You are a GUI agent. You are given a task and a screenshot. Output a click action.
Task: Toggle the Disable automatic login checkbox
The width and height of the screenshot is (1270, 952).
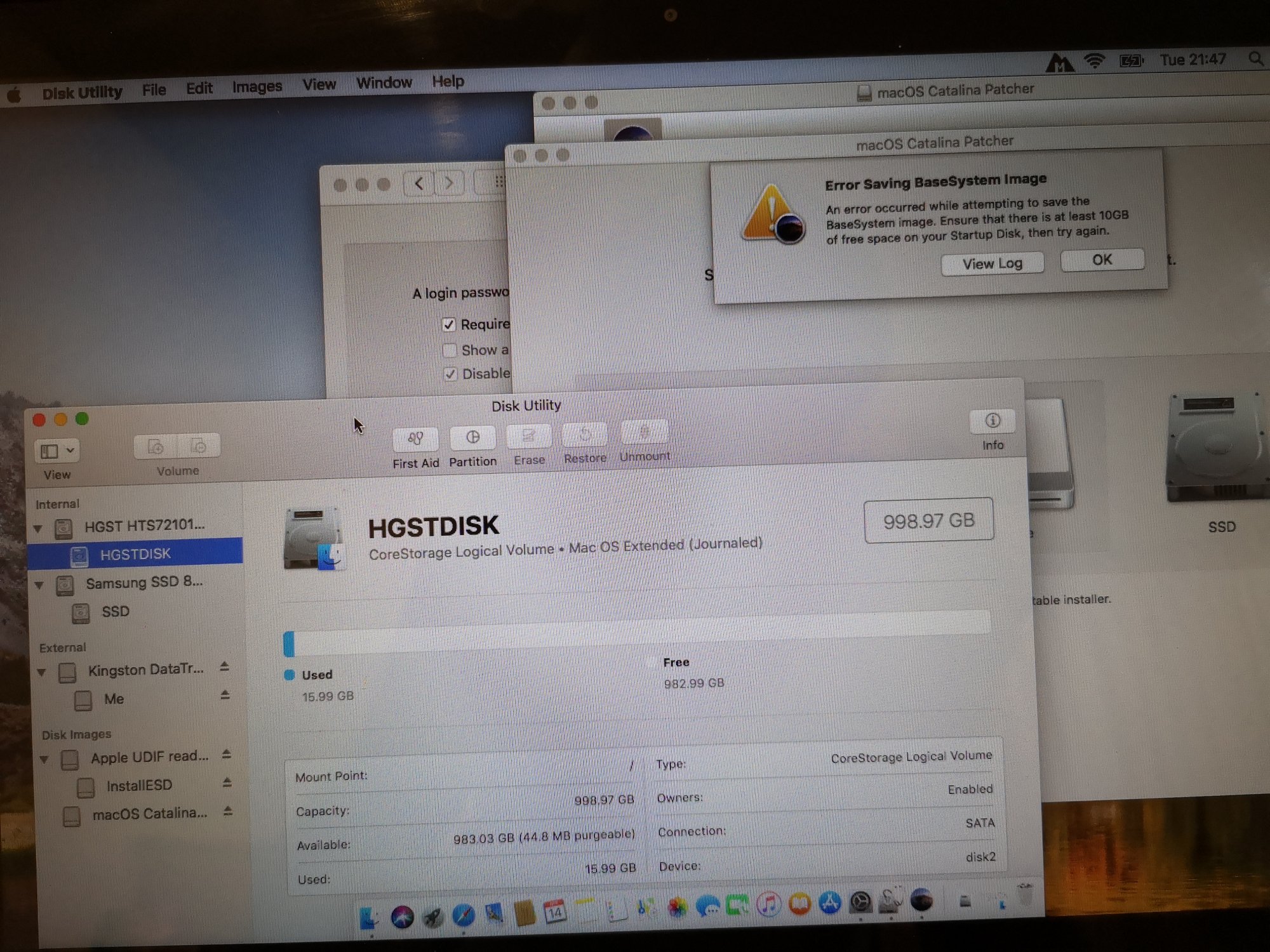point(450,374)
